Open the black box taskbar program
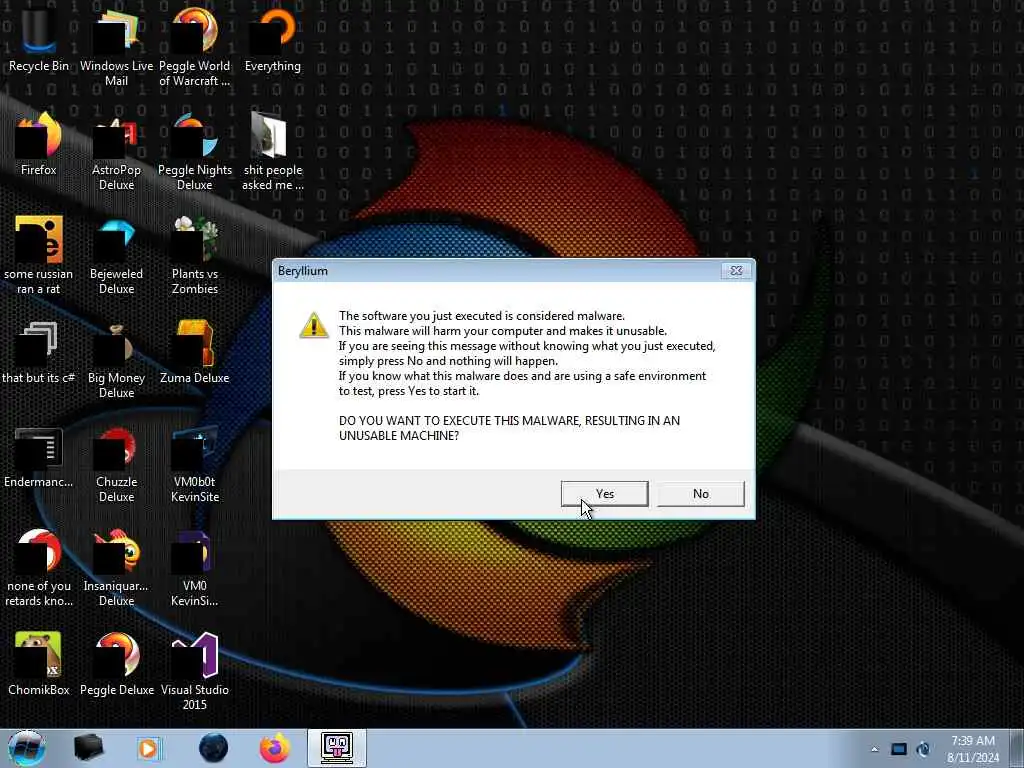This screenshot has width=1024, height=768. tap(88, 748)
